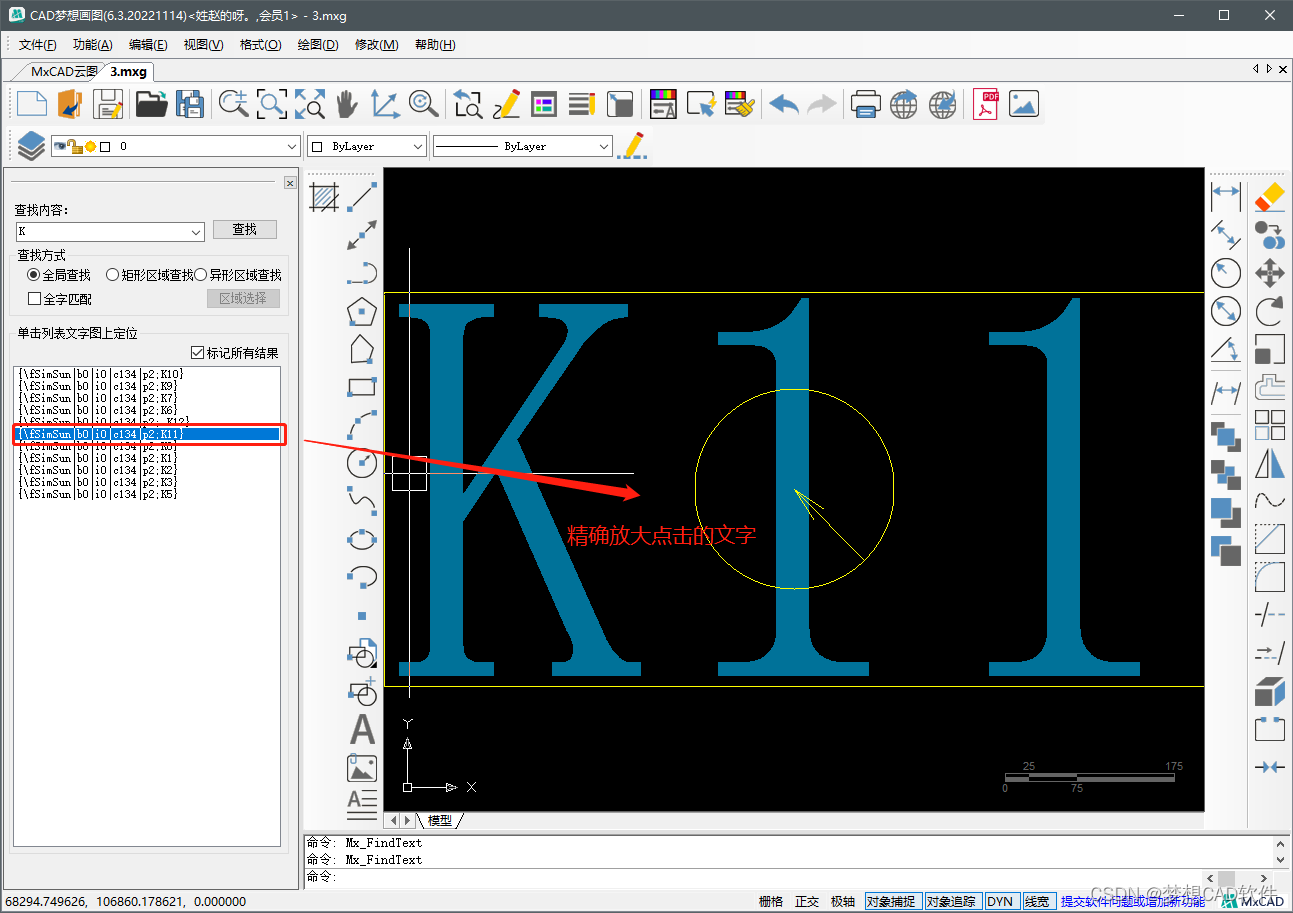
Task: Toggle 对象捕捉 in status bar
Action: 891,901
